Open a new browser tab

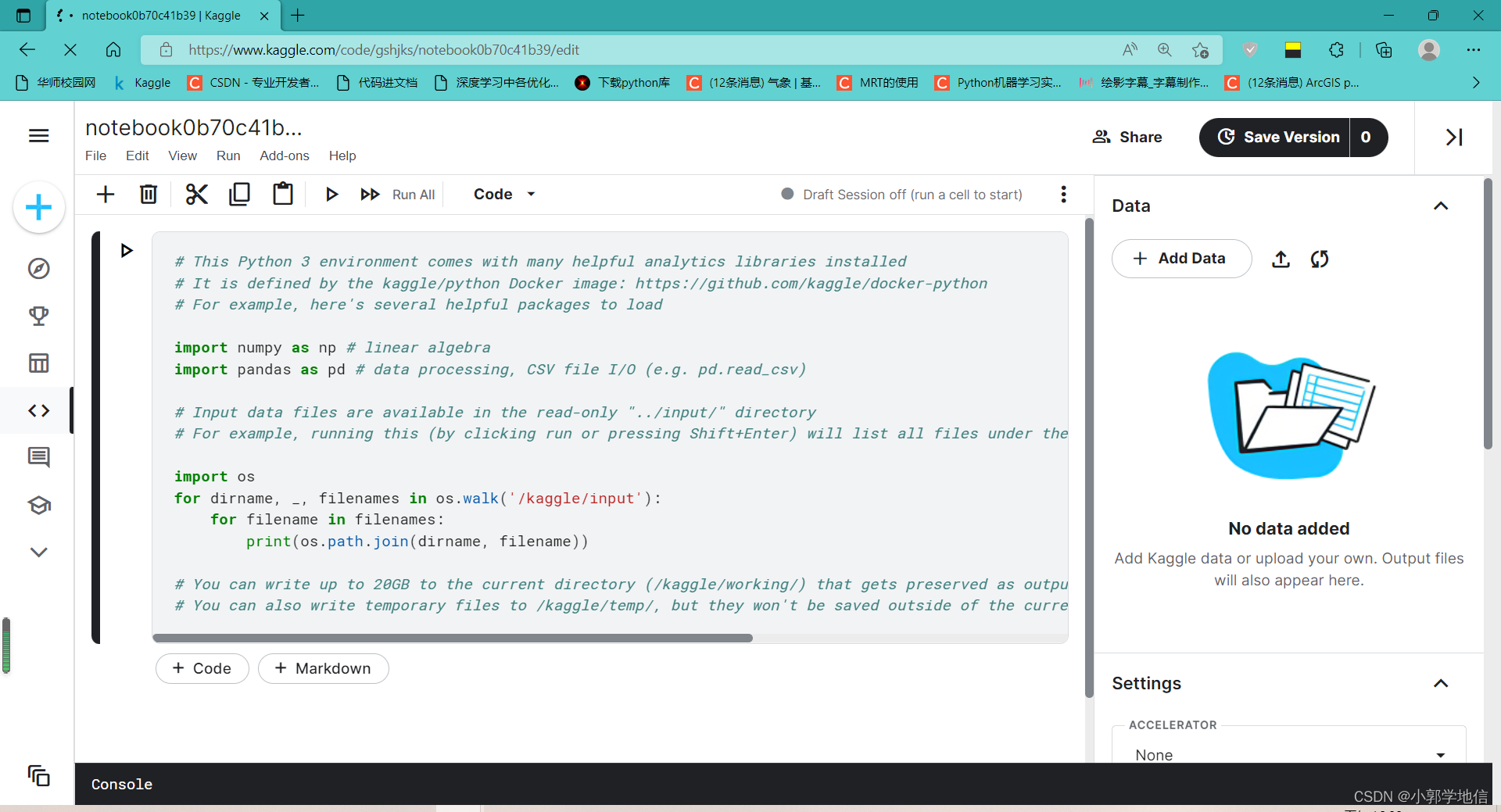pyautogui.click(x=298, y=15)
